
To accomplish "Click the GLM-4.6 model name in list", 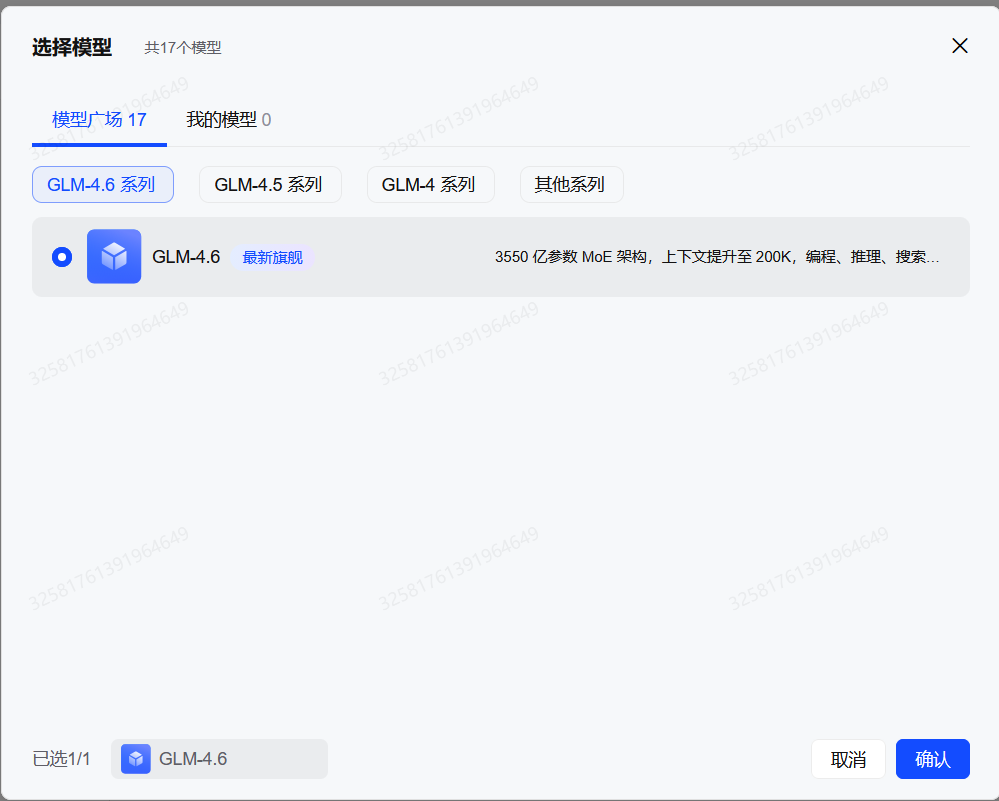I will [x=186, y=257].
